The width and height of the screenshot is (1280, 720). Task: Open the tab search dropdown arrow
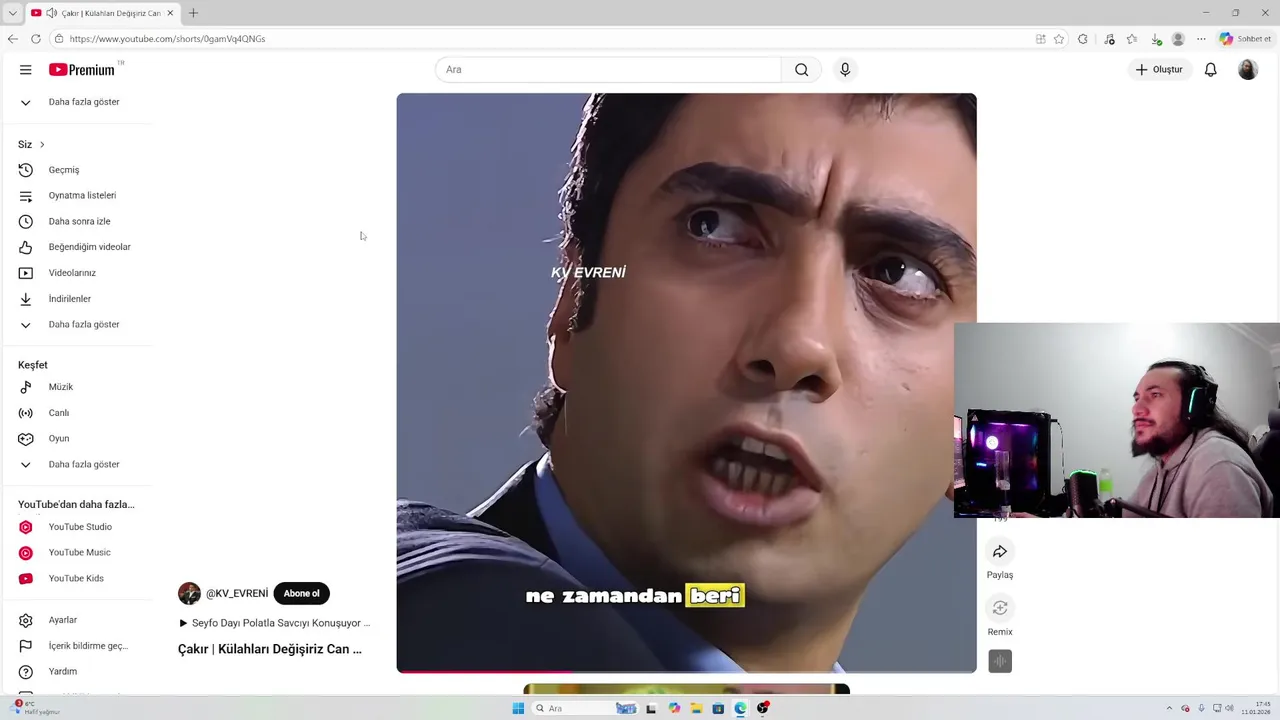tap(12, 13)
